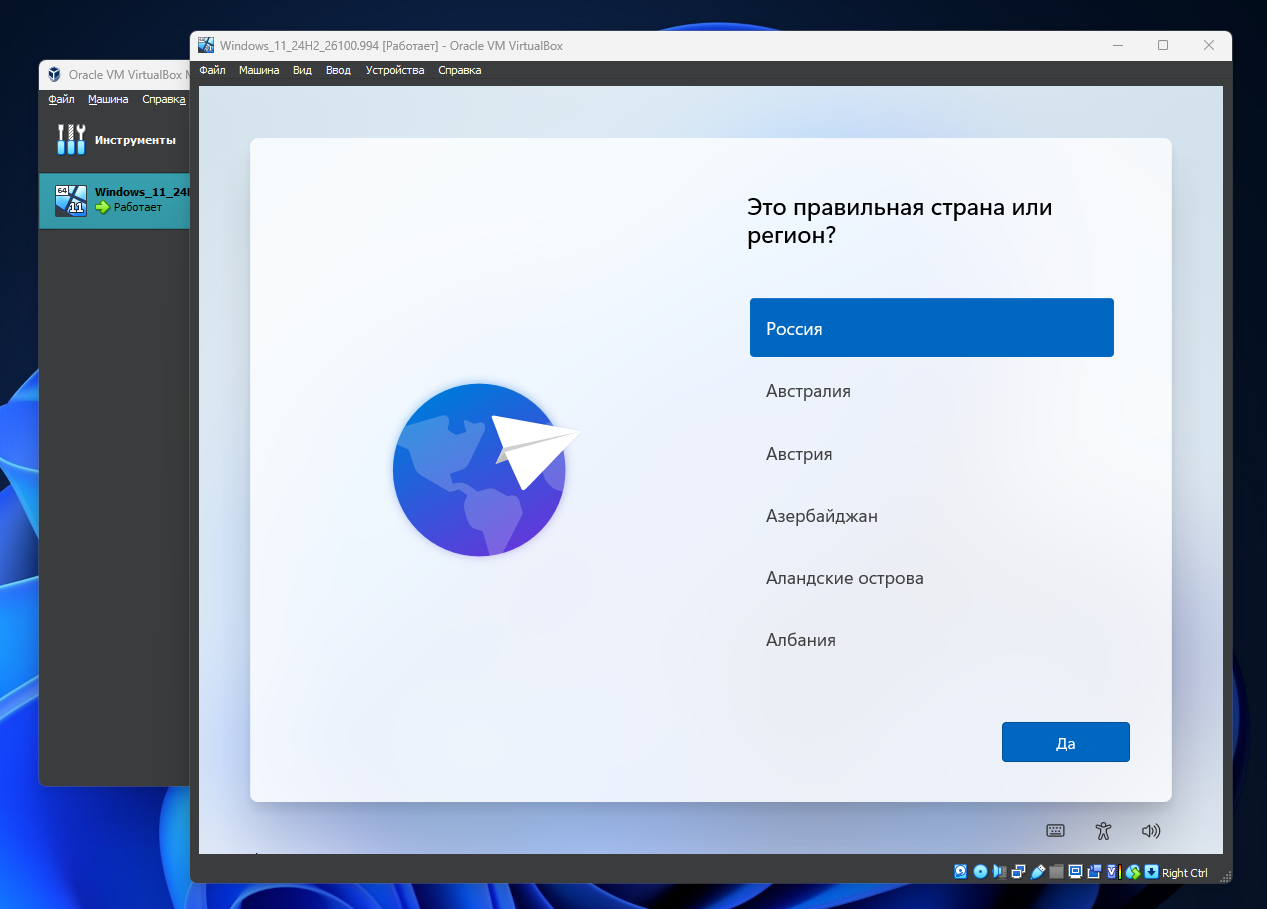Click the optical disc status icon
This screenshot has height=909, width=1267.
[980, 872]
